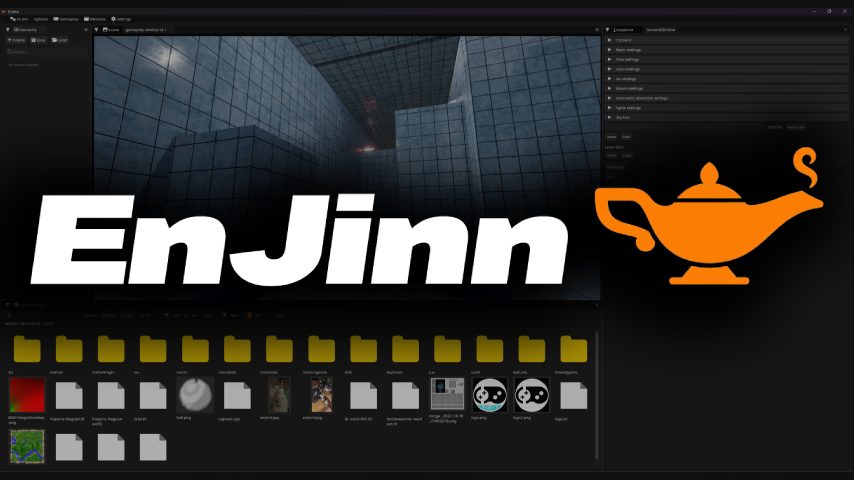This screenshot has height=480, width=854.
Task: Expand the bloom settings section
Action: click(x=727, y=88)
